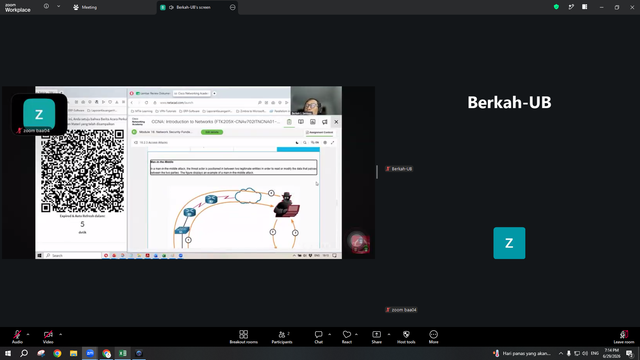Screen dimensions: 640x360
Task: Open taskbar clock and date
Action: [611, 353]
